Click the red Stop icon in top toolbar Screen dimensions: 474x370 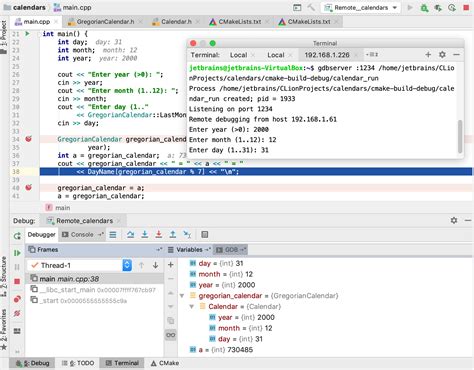466,8
